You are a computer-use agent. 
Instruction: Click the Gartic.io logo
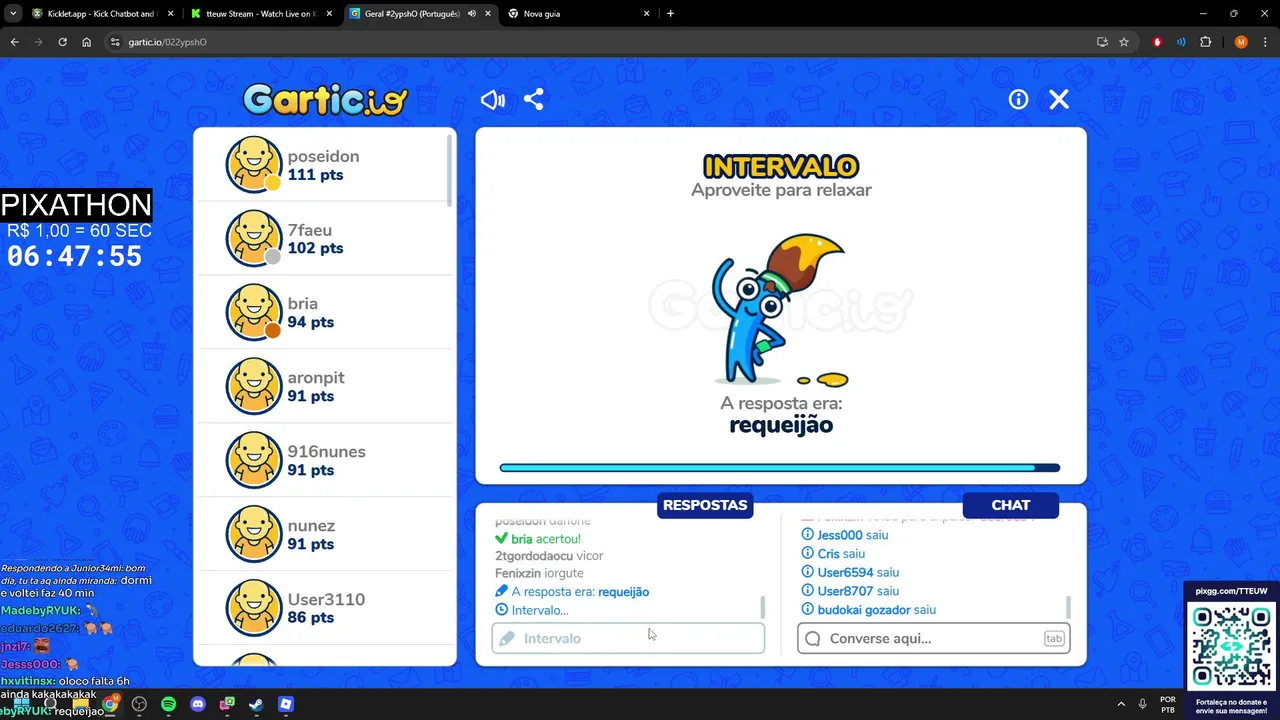pyautogui.click(x=325, y=99)
